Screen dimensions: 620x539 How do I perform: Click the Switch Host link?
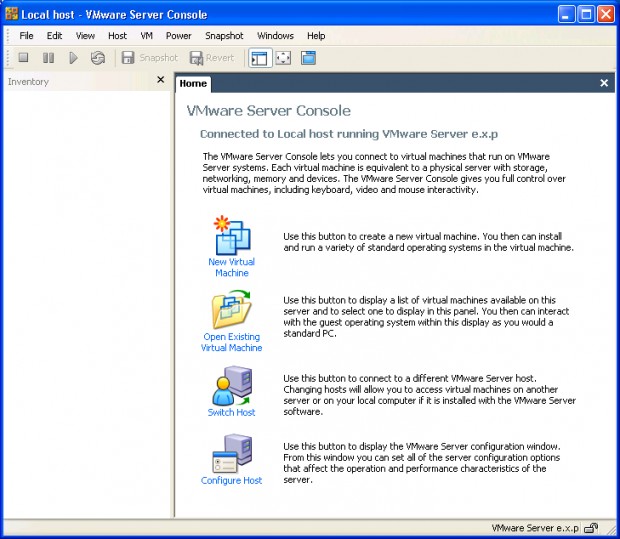click(231, 412)
